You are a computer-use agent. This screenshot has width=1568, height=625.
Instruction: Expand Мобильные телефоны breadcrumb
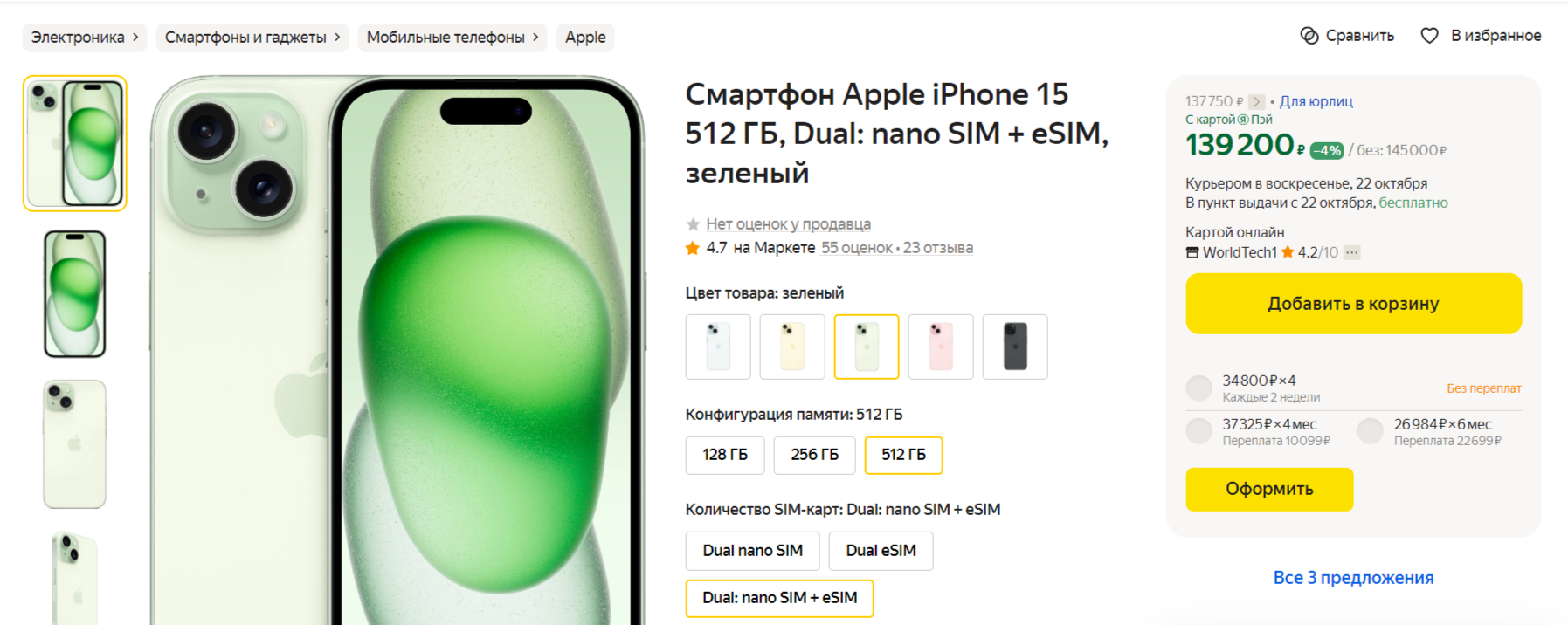(x=452, y=38)
